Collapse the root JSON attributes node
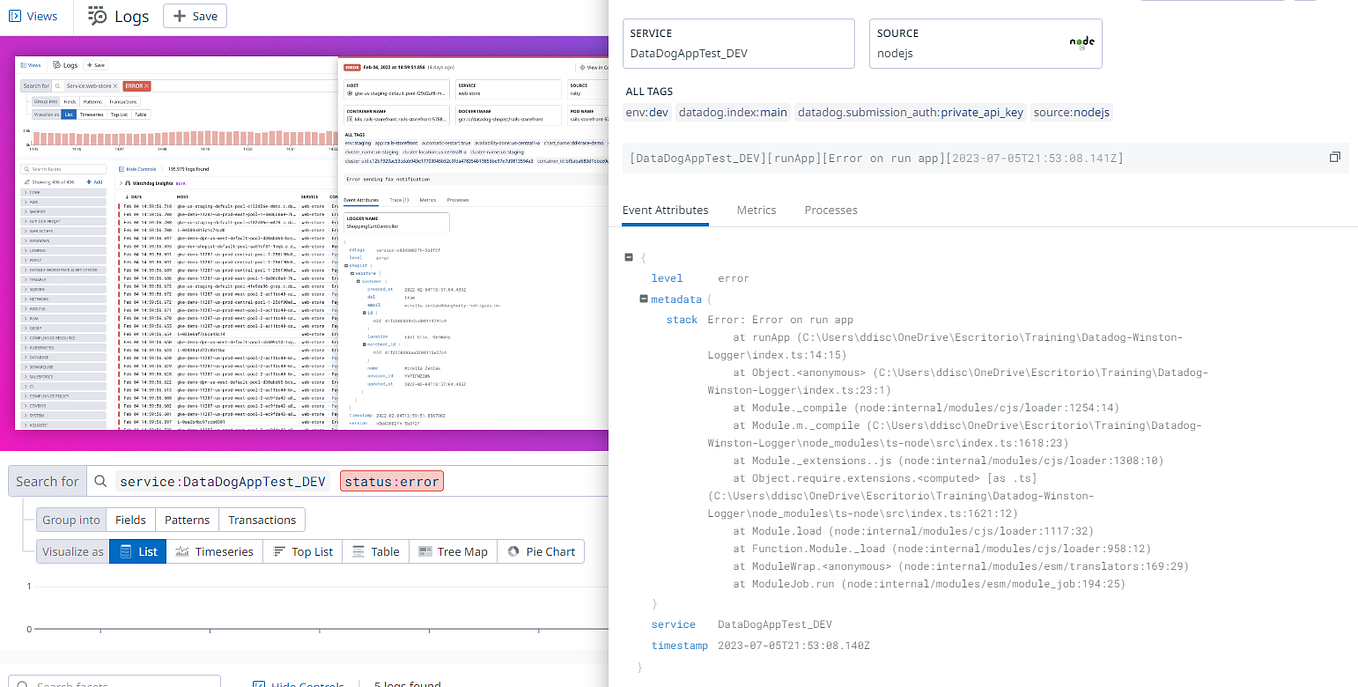The image size is (1358, 687). tap(629, 257)
